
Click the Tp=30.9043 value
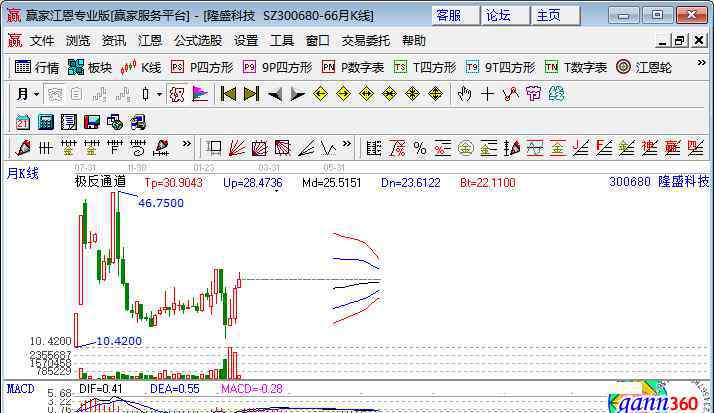[x=173, y=183]
